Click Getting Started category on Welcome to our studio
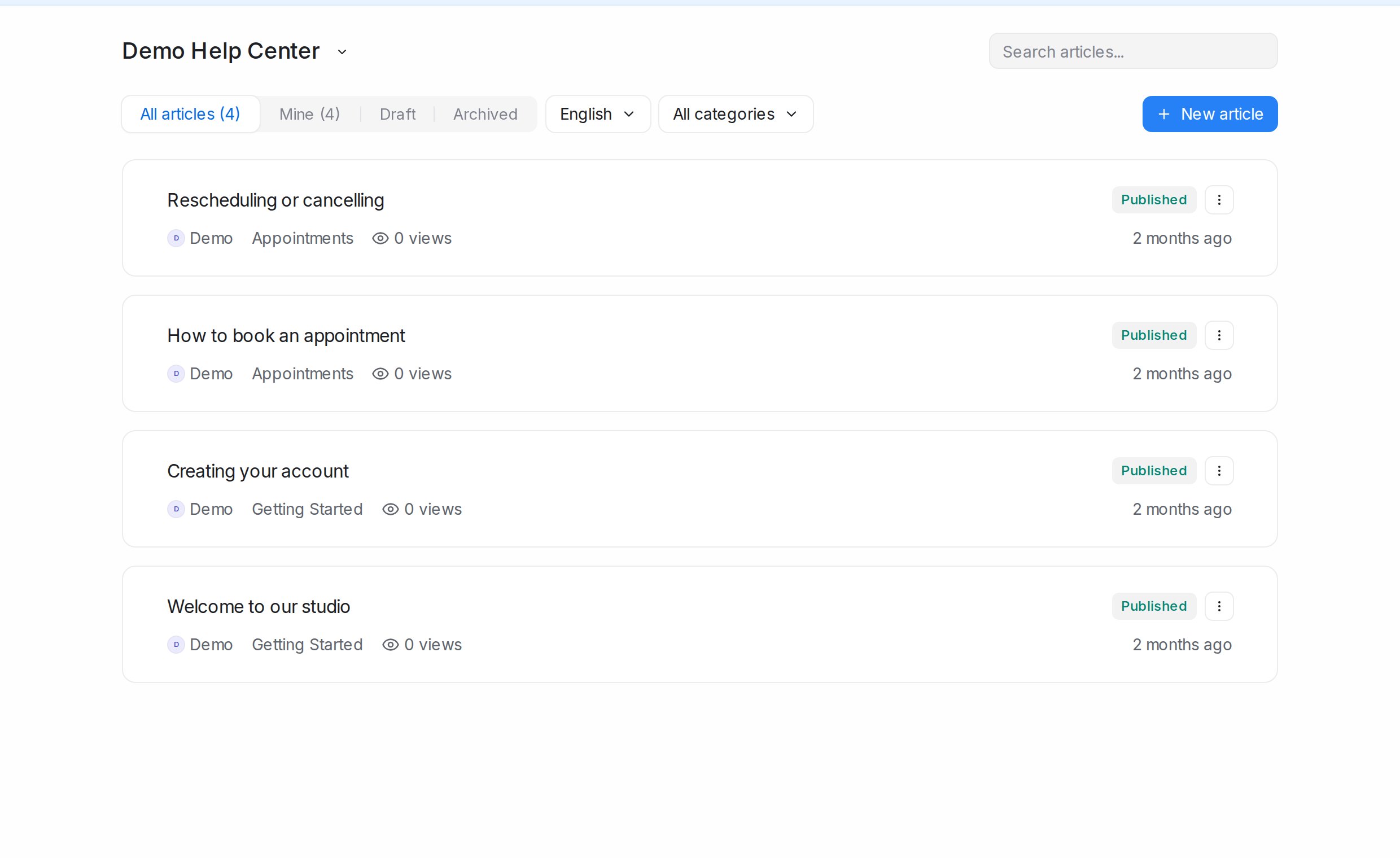Screen dimensions: 1400x858 click(x=308, y=645)
